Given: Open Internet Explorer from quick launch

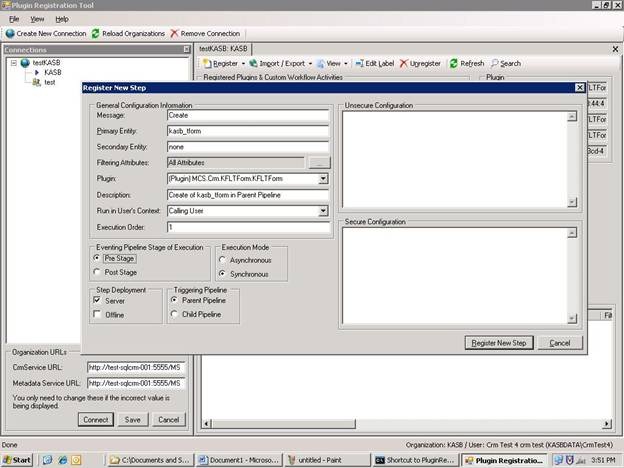Looking at the screenshot, I should (62, 460).
